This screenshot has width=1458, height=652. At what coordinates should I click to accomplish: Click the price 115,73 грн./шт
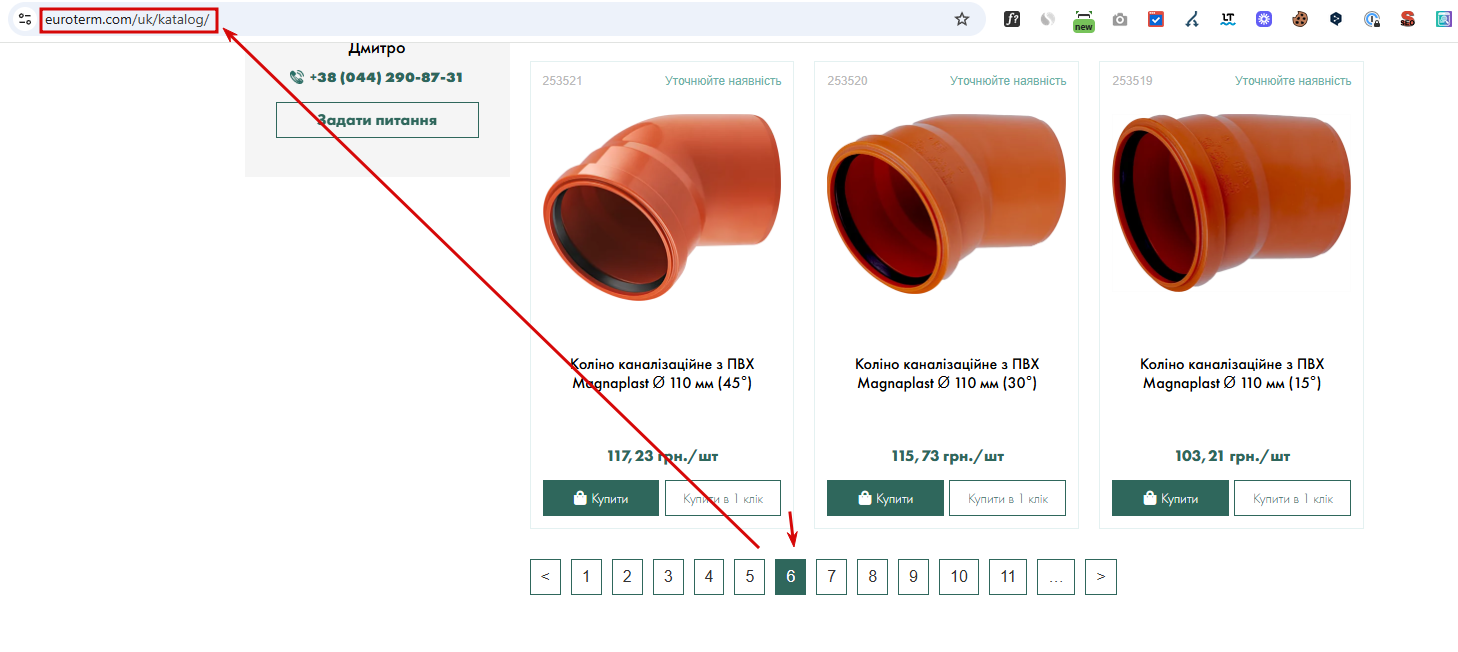(947, 456)
